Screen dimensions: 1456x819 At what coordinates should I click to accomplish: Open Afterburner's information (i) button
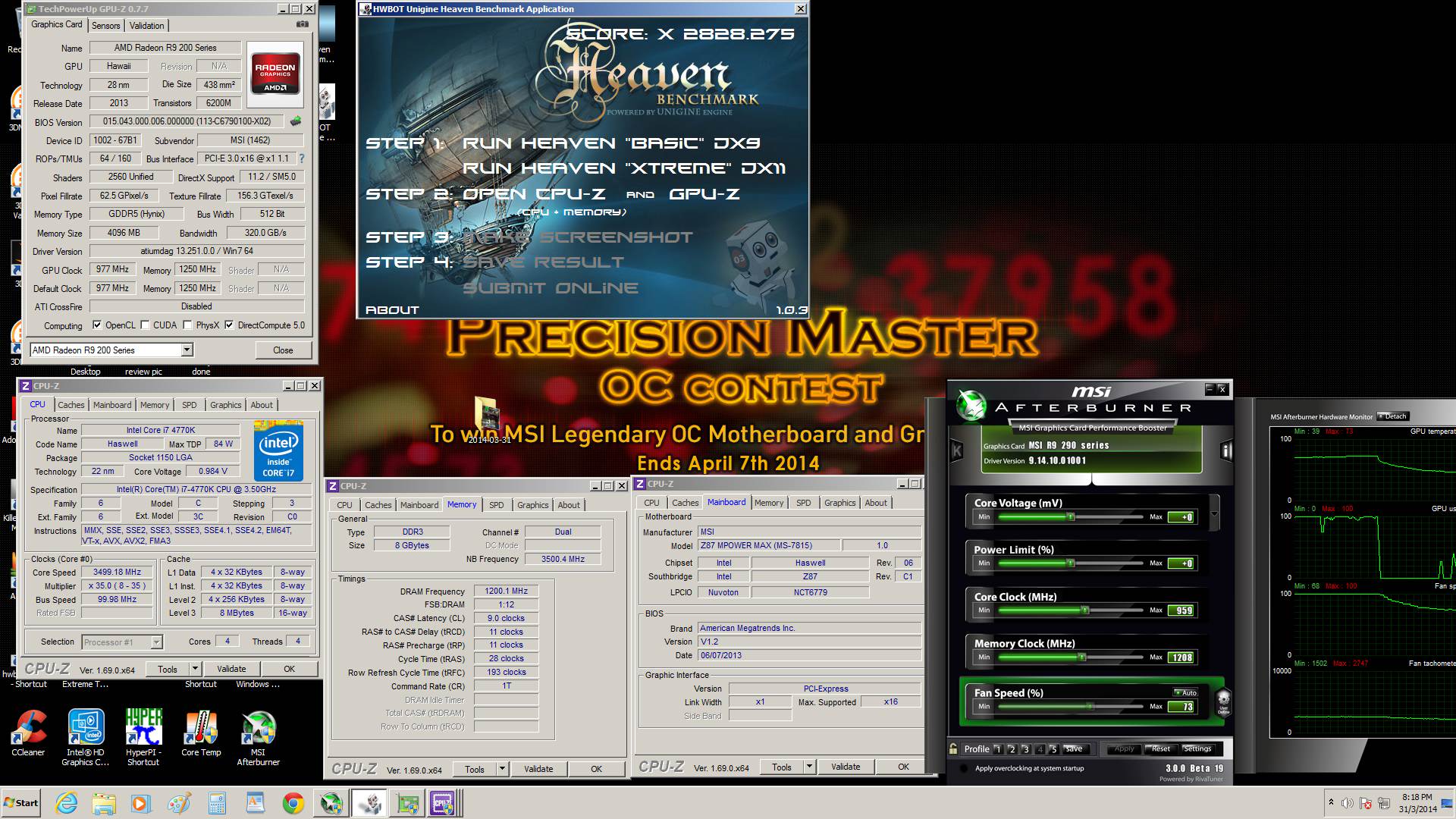pos(1225,450)
